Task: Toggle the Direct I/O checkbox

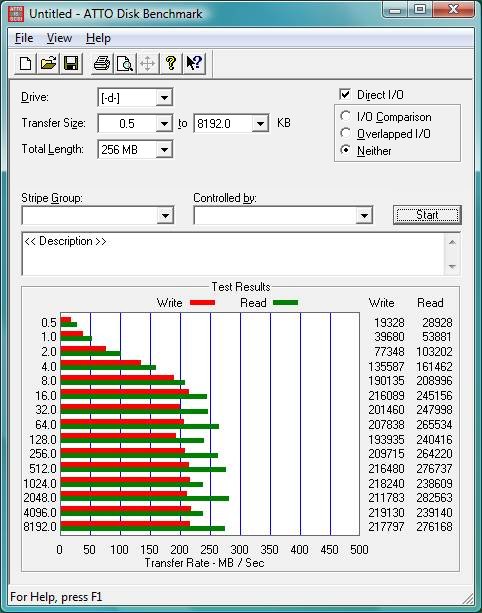Action: coord(345,94)
